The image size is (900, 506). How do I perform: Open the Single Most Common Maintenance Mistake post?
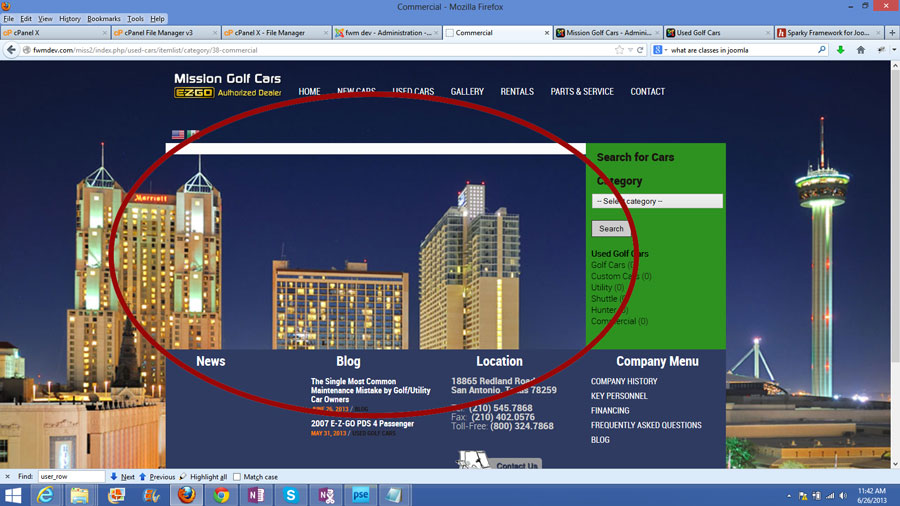coord(370,390)
